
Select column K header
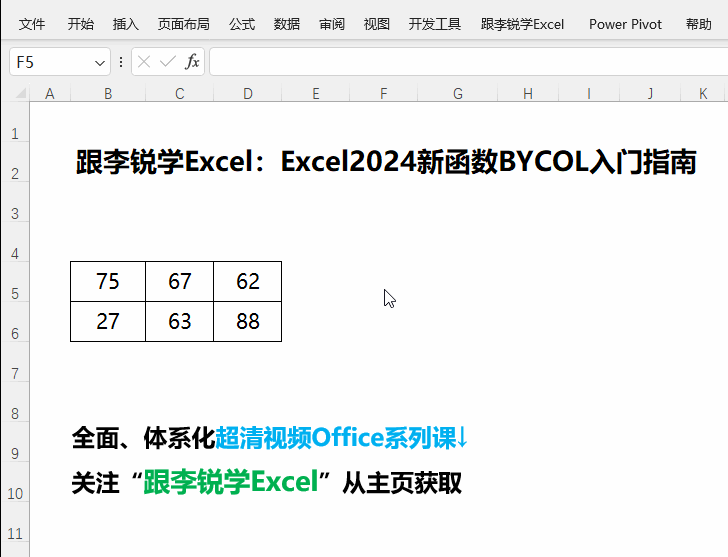point(702,93)
